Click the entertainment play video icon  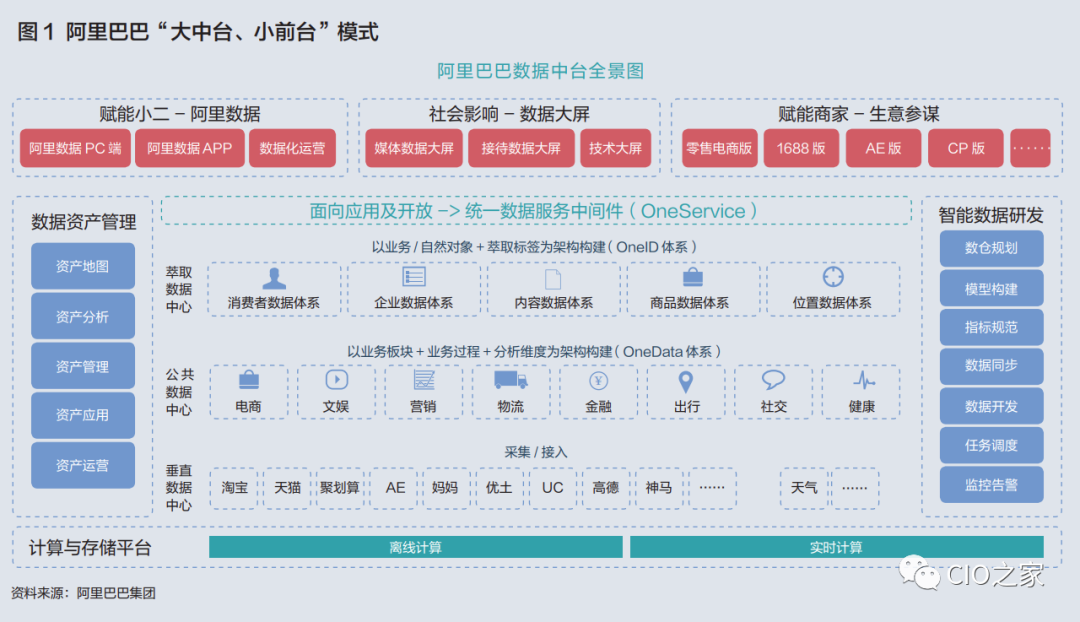336,380
